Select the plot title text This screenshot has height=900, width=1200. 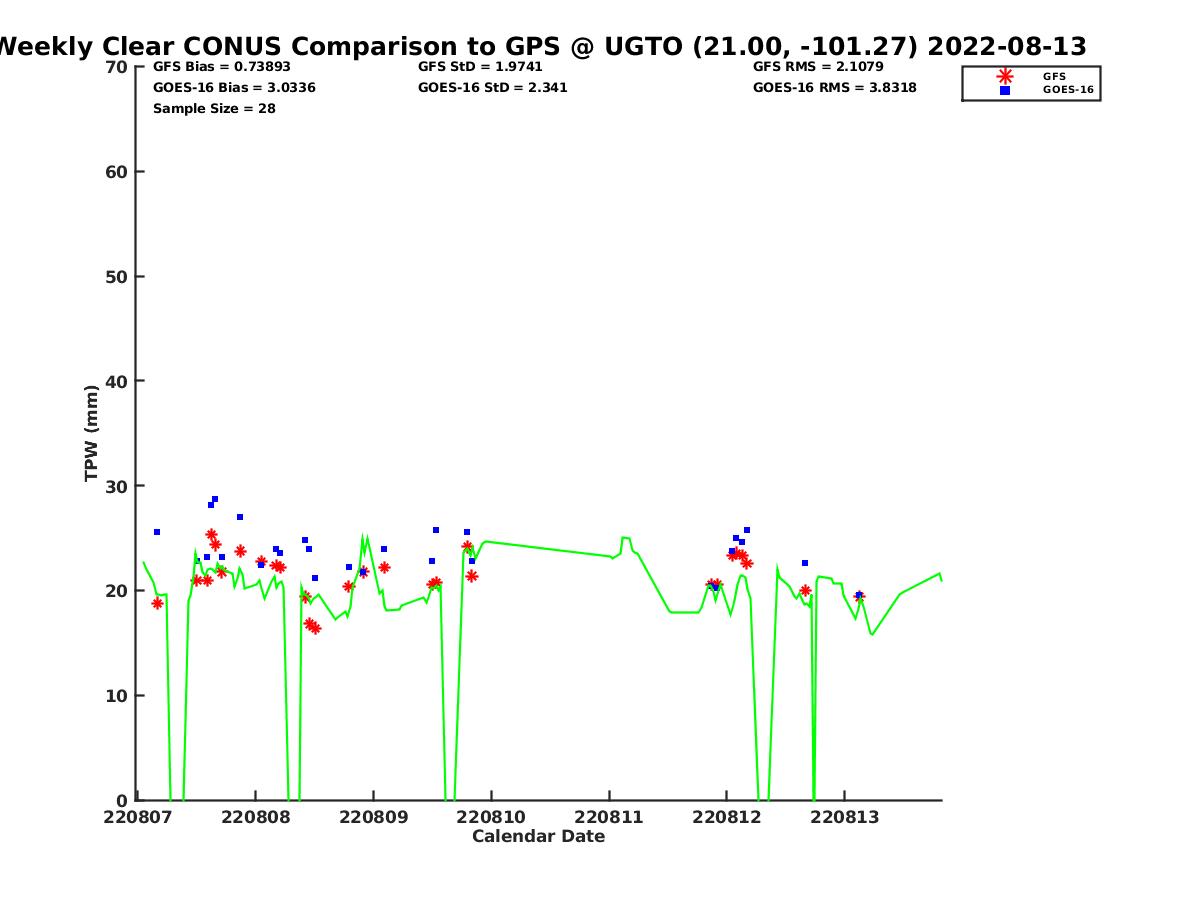[540, 46]
